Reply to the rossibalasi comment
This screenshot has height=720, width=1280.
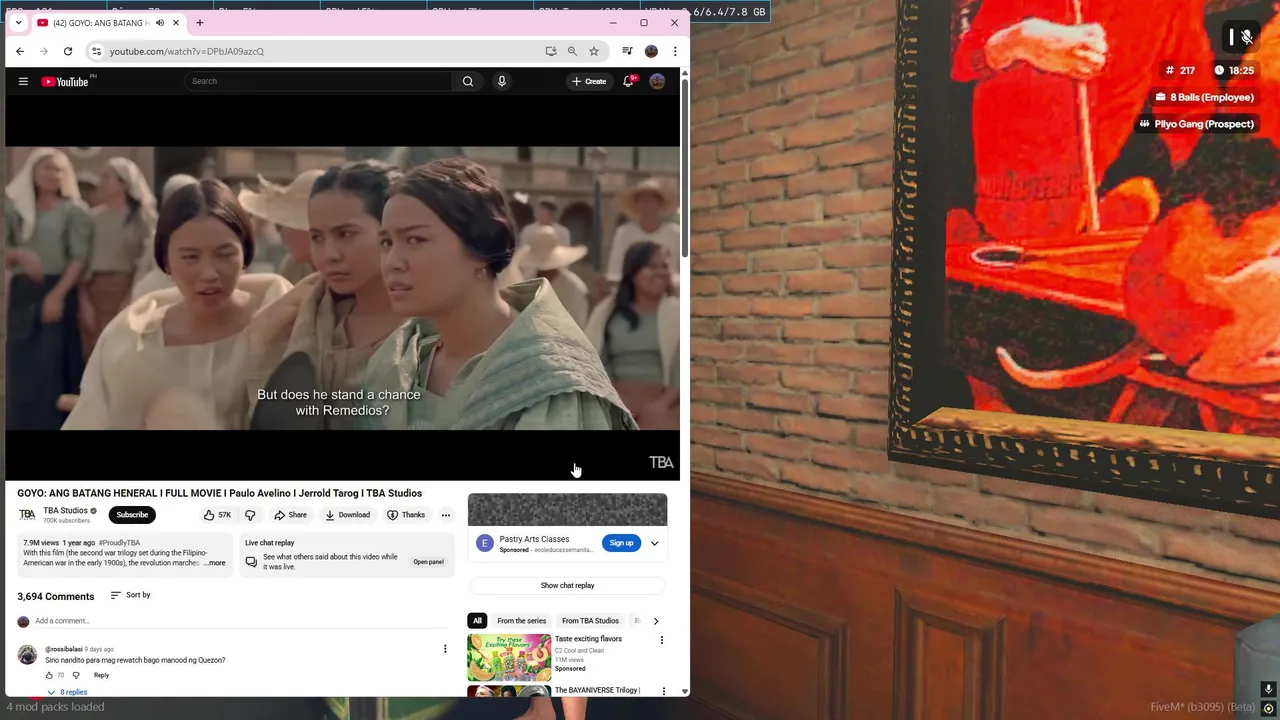click(101, 675)
